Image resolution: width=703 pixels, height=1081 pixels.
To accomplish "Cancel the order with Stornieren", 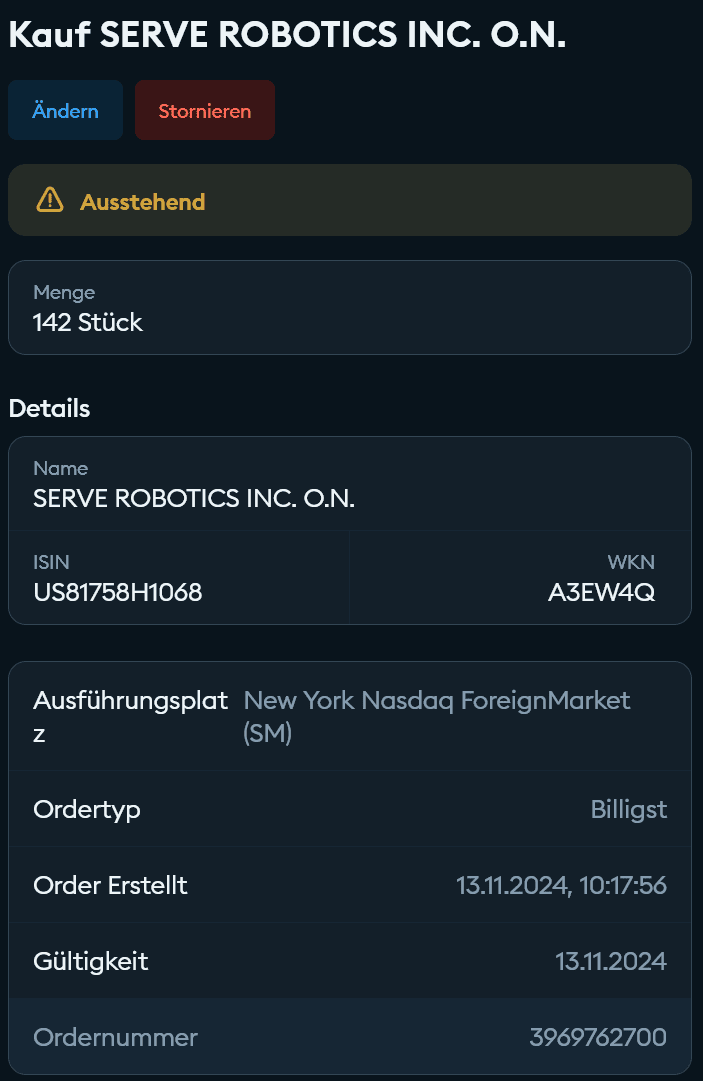I will coord(204,110).
